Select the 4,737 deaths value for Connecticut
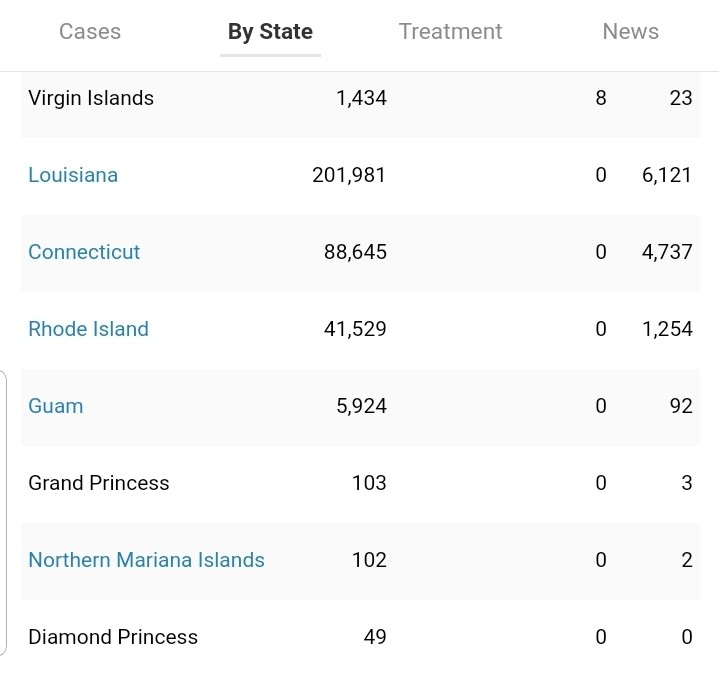This screenshot has height=691, width=719. [667, 252]
